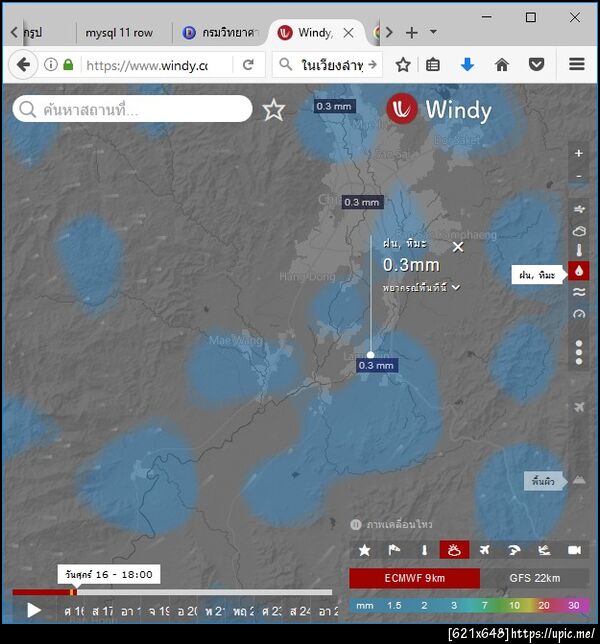Save to Pocket icon
Image resolution: width=600 pixels, height=644 pixels.
pos(536,64)
